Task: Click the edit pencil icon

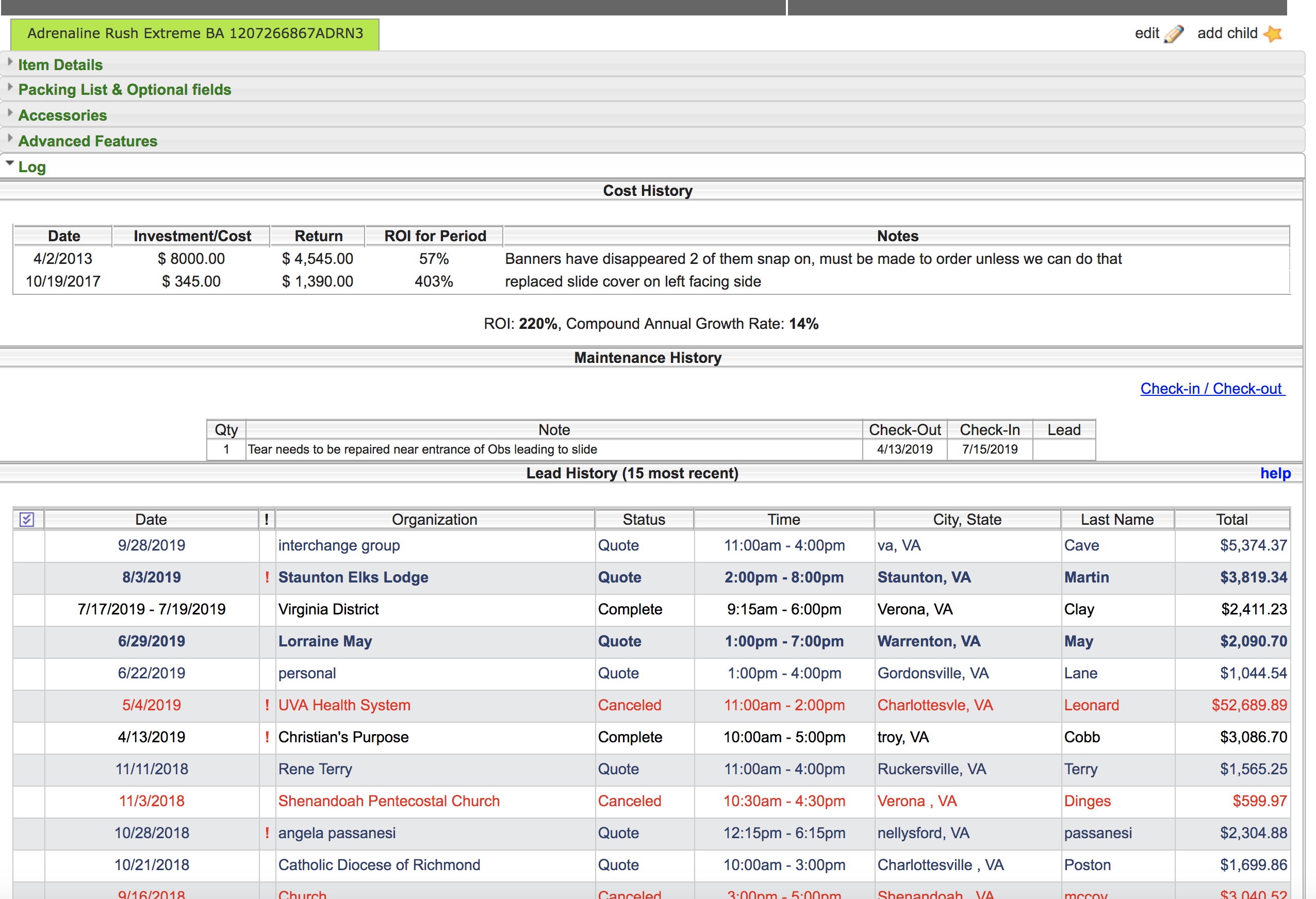Action: coord(1174,34)
